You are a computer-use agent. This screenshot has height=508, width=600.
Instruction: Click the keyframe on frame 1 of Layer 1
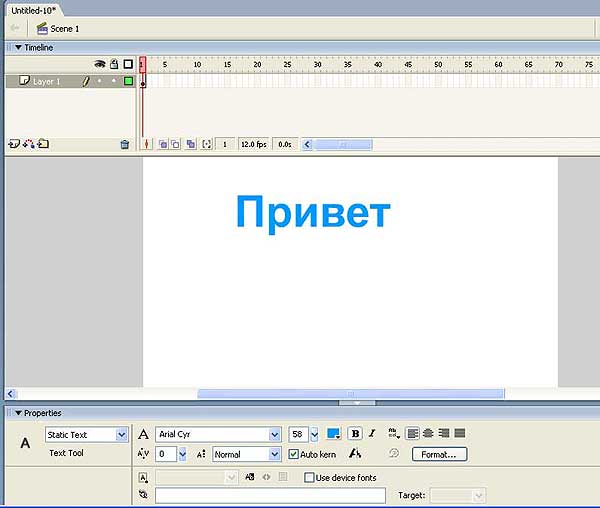(x=143, y=81)
